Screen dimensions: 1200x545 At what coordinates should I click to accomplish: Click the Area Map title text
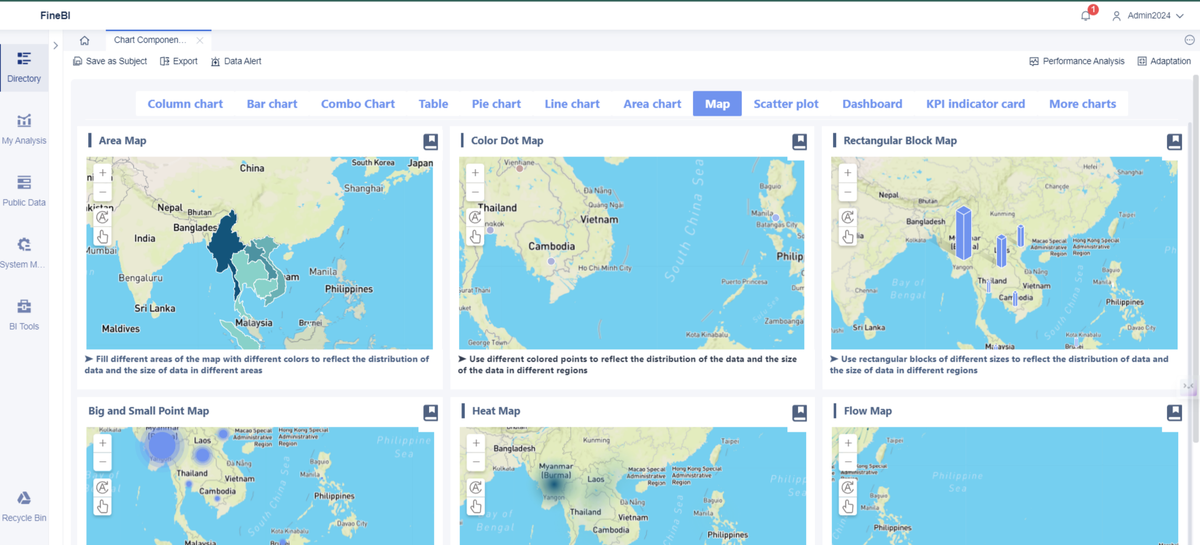tap(122, 141)
